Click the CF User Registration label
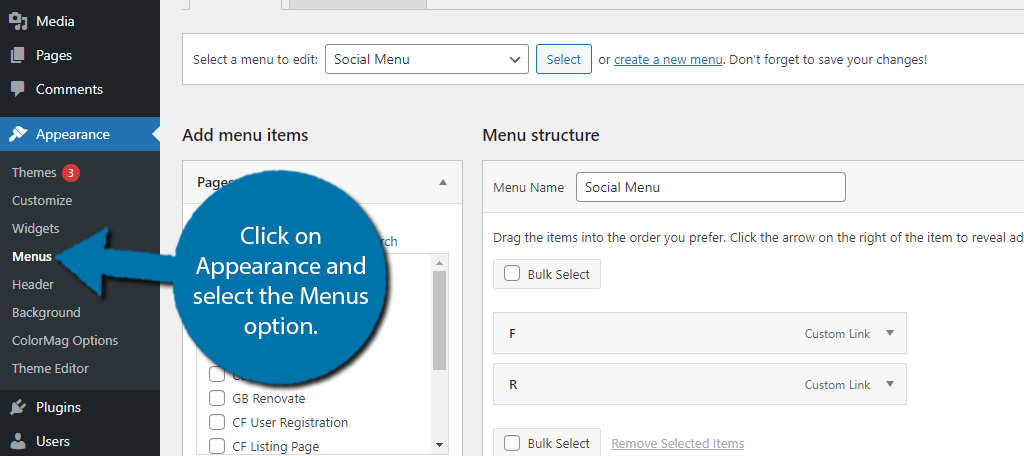The height and width of the screenshot is (456, 1024). pos(290,422)
